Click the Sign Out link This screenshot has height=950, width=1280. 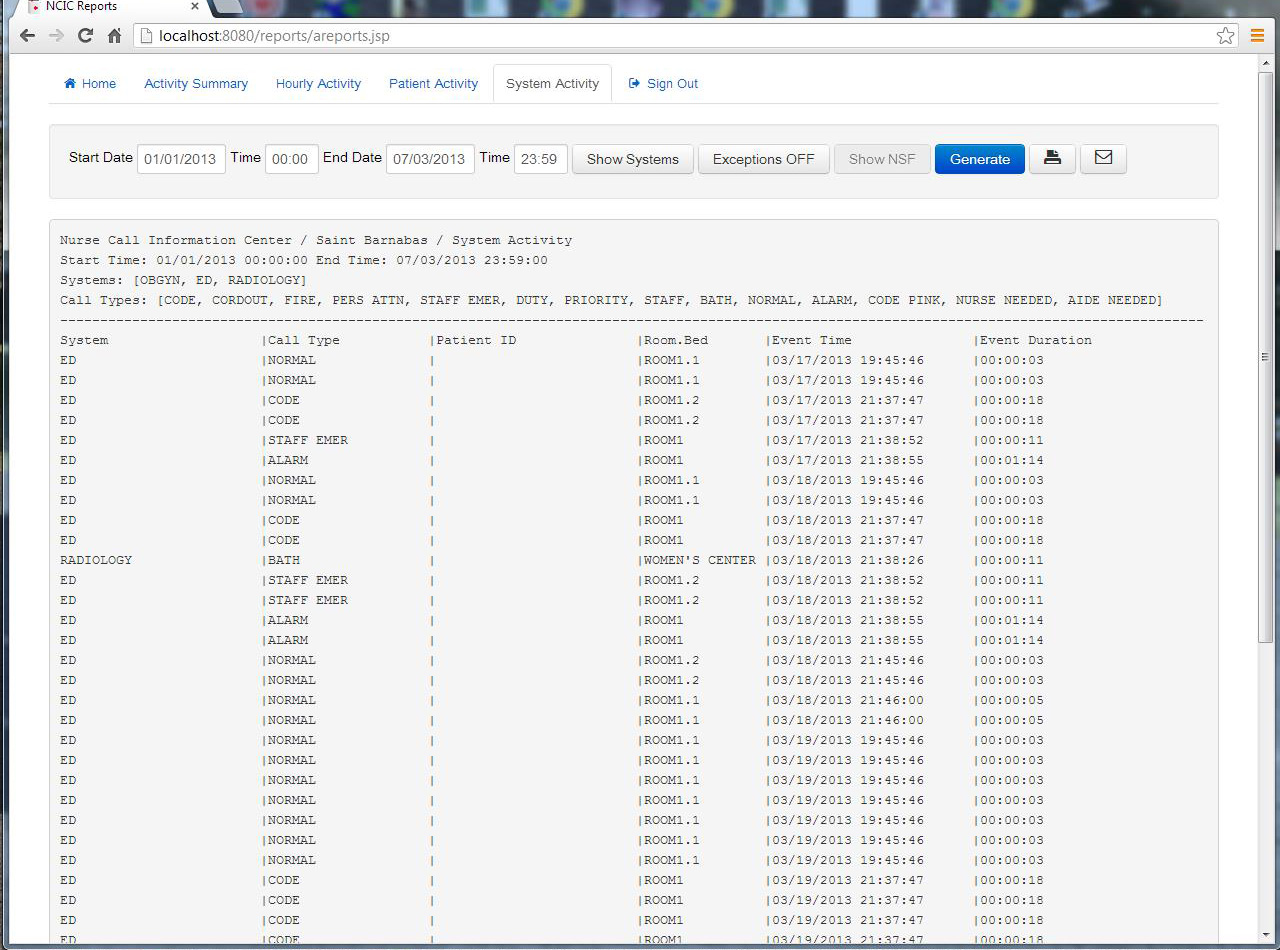point(663,84)
